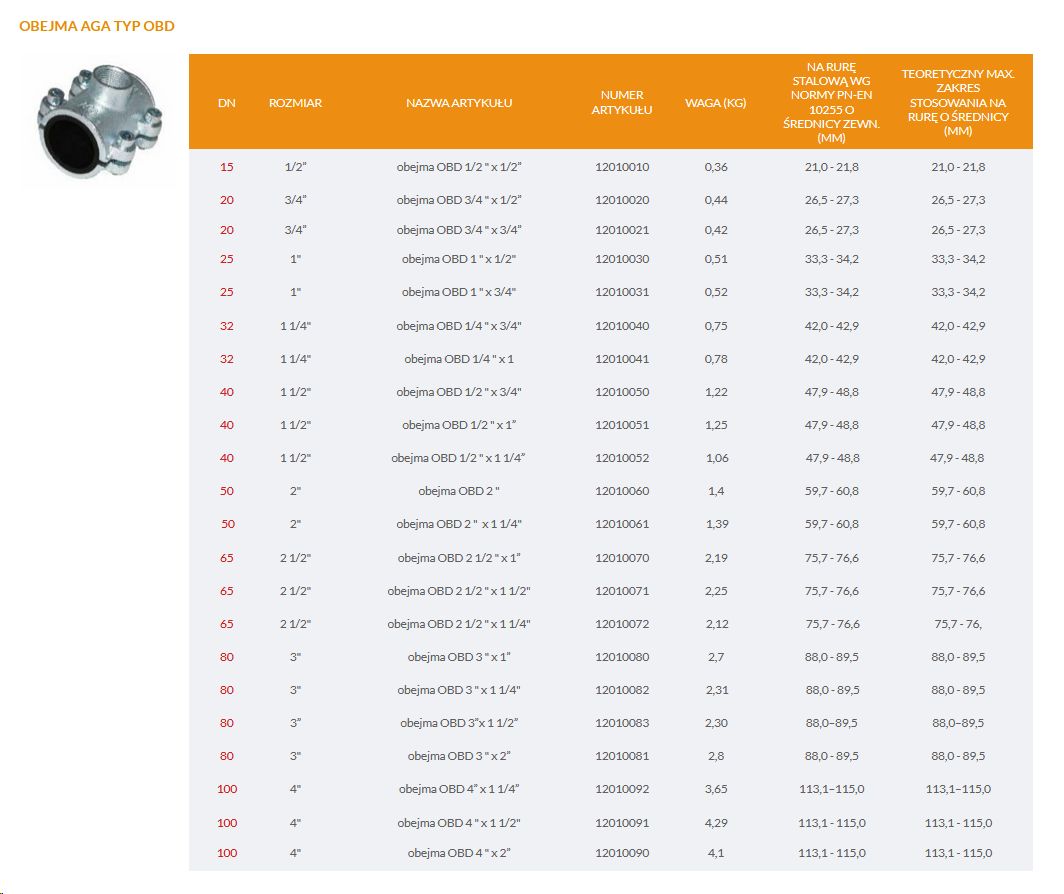Select article number 12010010
The image size is (1064, 894).
point(621,167)
